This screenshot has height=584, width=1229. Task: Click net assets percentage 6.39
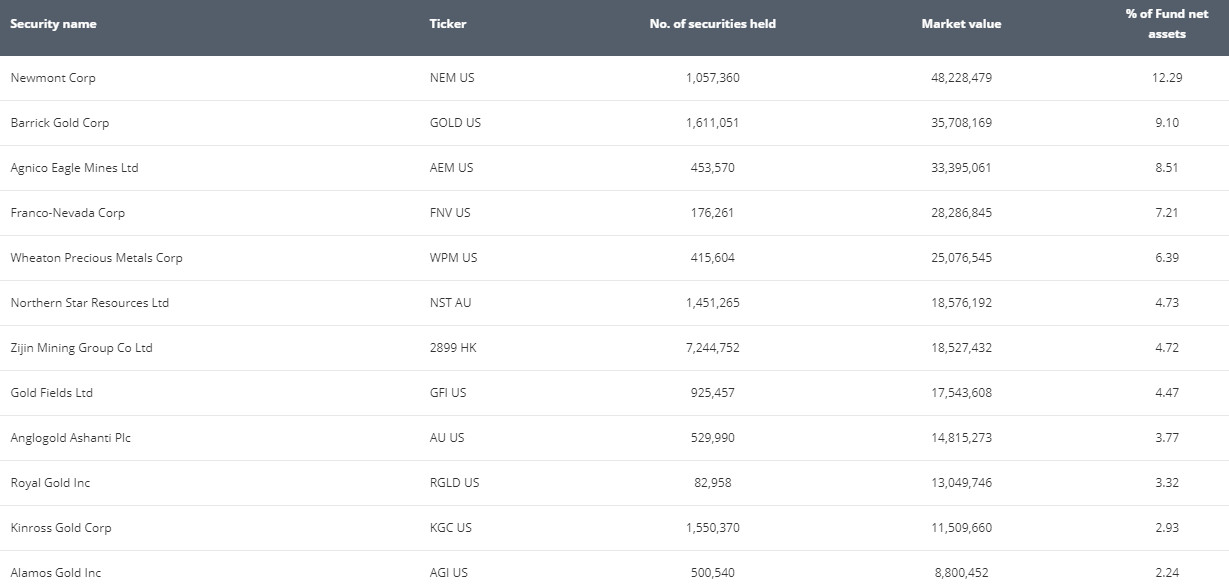1167,258
